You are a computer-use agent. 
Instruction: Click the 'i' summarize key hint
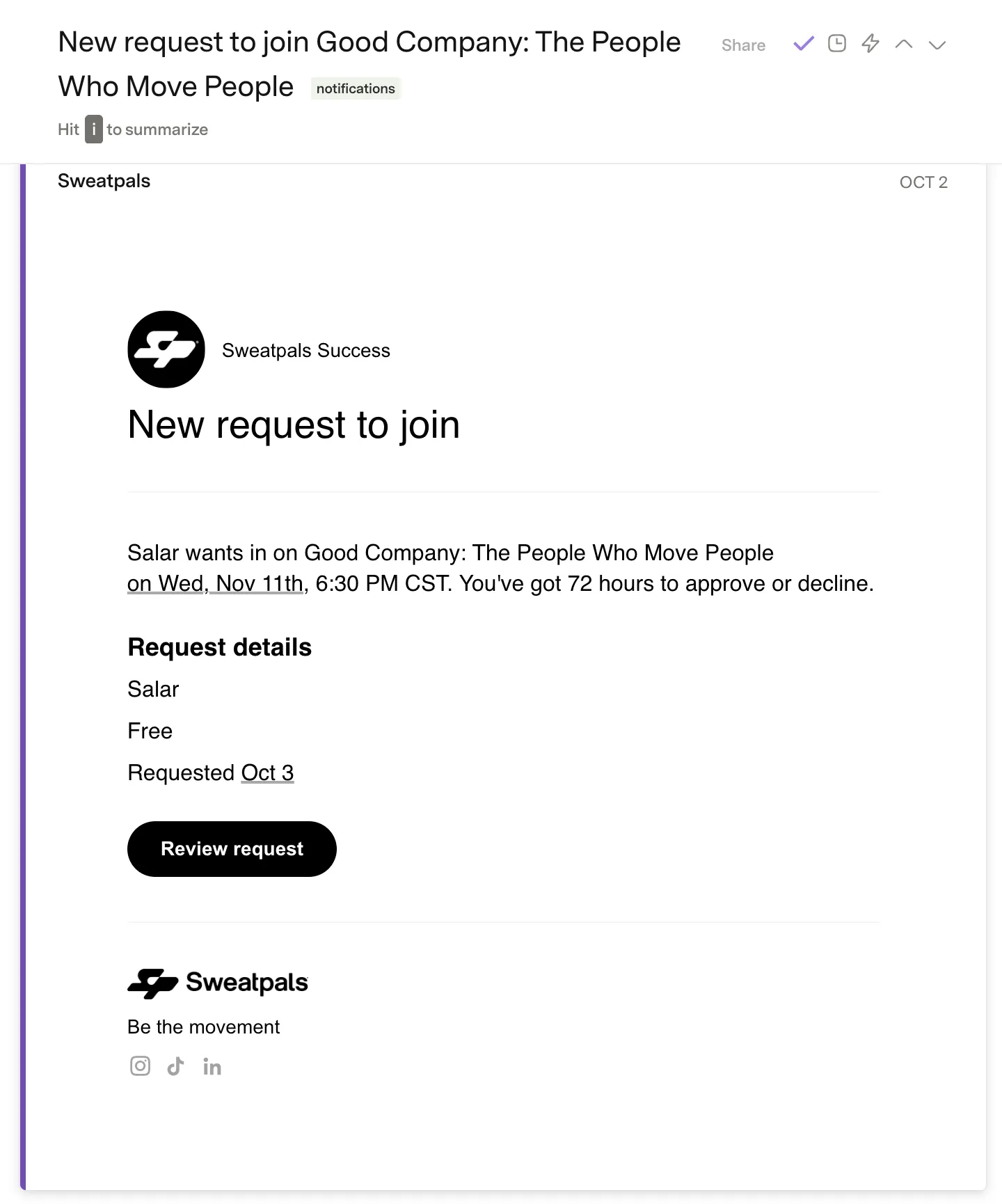94,129
